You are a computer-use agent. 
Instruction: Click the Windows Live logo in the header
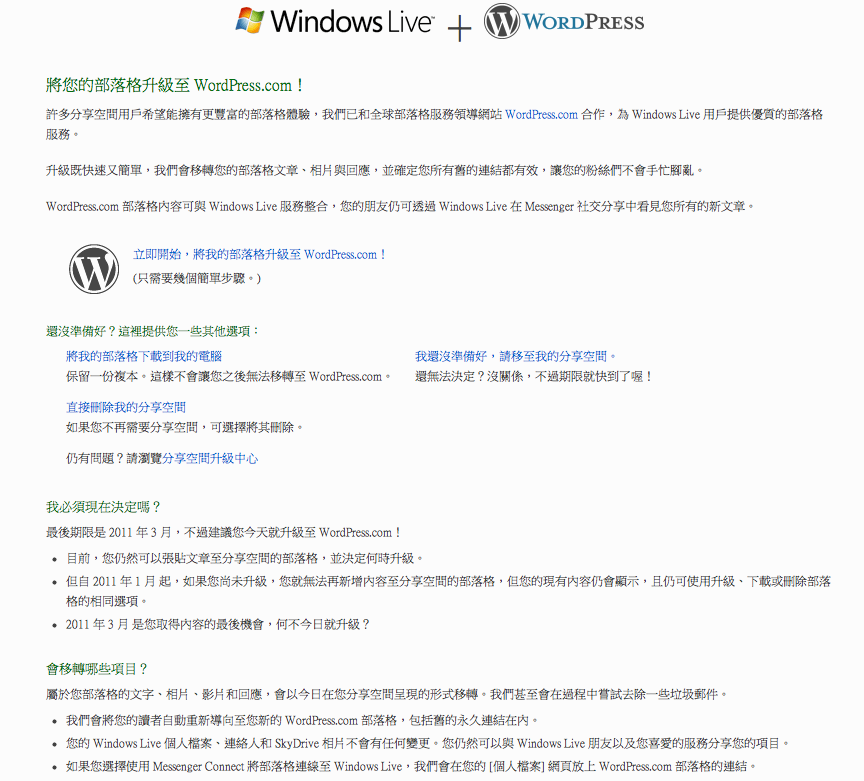pos(334,21)
